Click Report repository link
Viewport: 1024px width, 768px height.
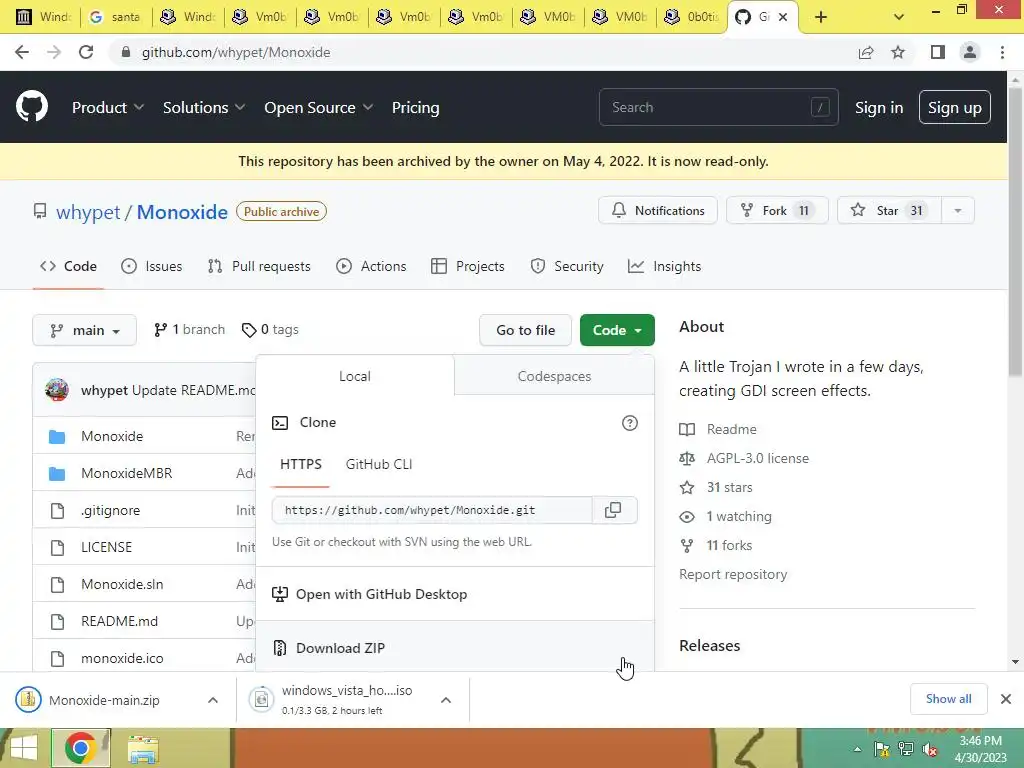[x=733, y=574]
